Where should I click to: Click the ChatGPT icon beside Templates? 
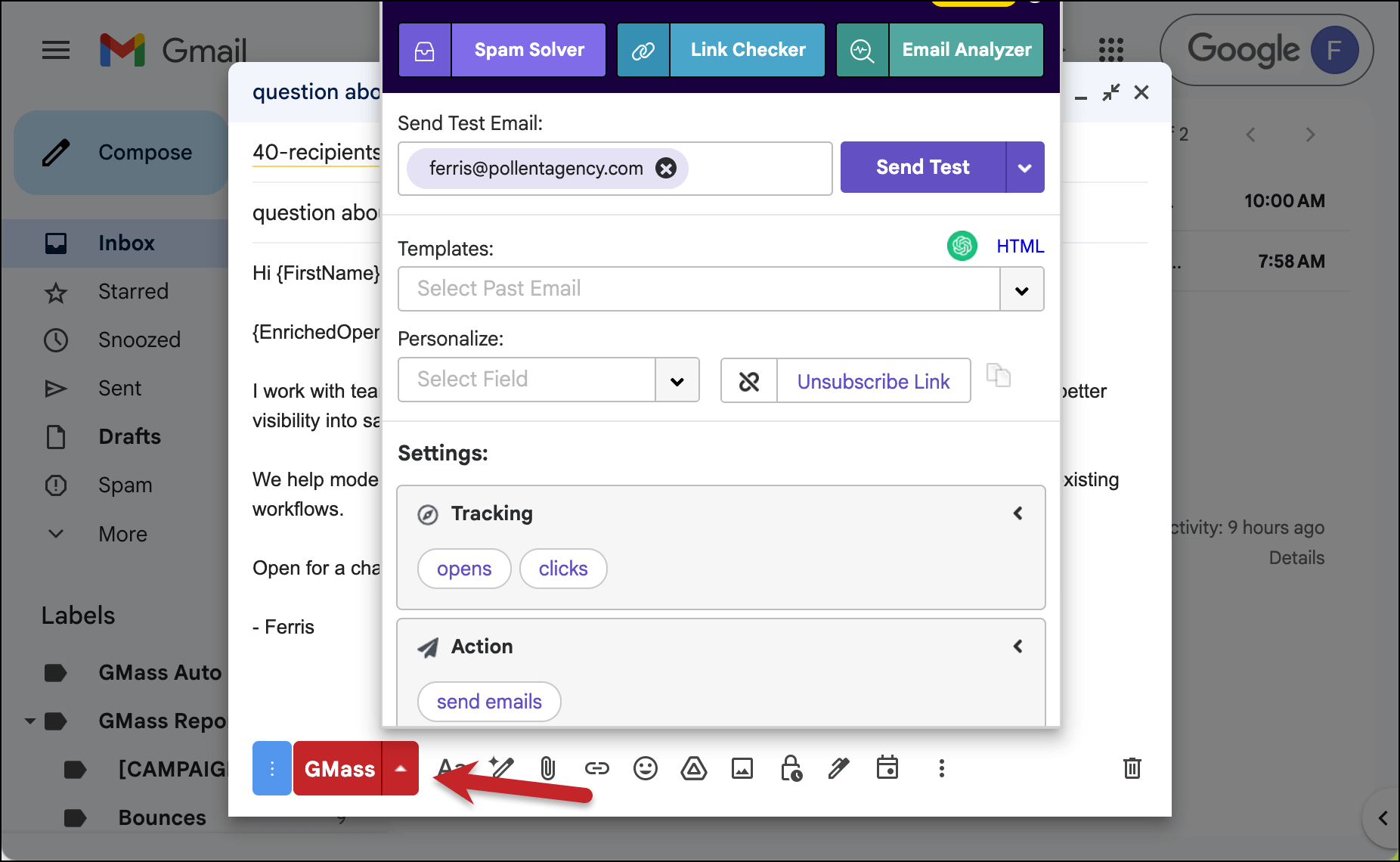click(x=962, y=246)
